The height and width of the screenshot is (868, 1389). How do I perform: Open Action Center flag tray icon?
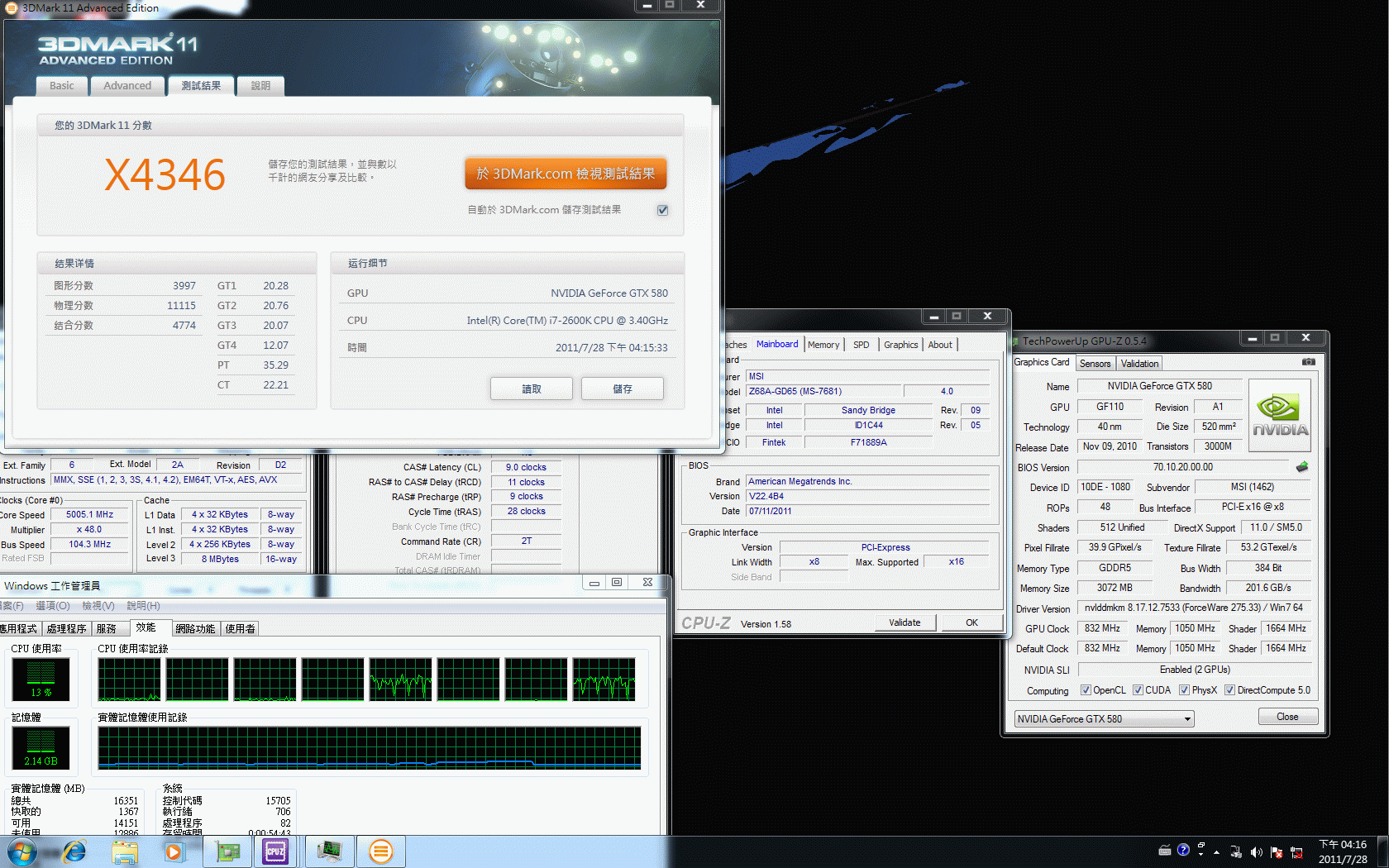tap(1277, 852)
